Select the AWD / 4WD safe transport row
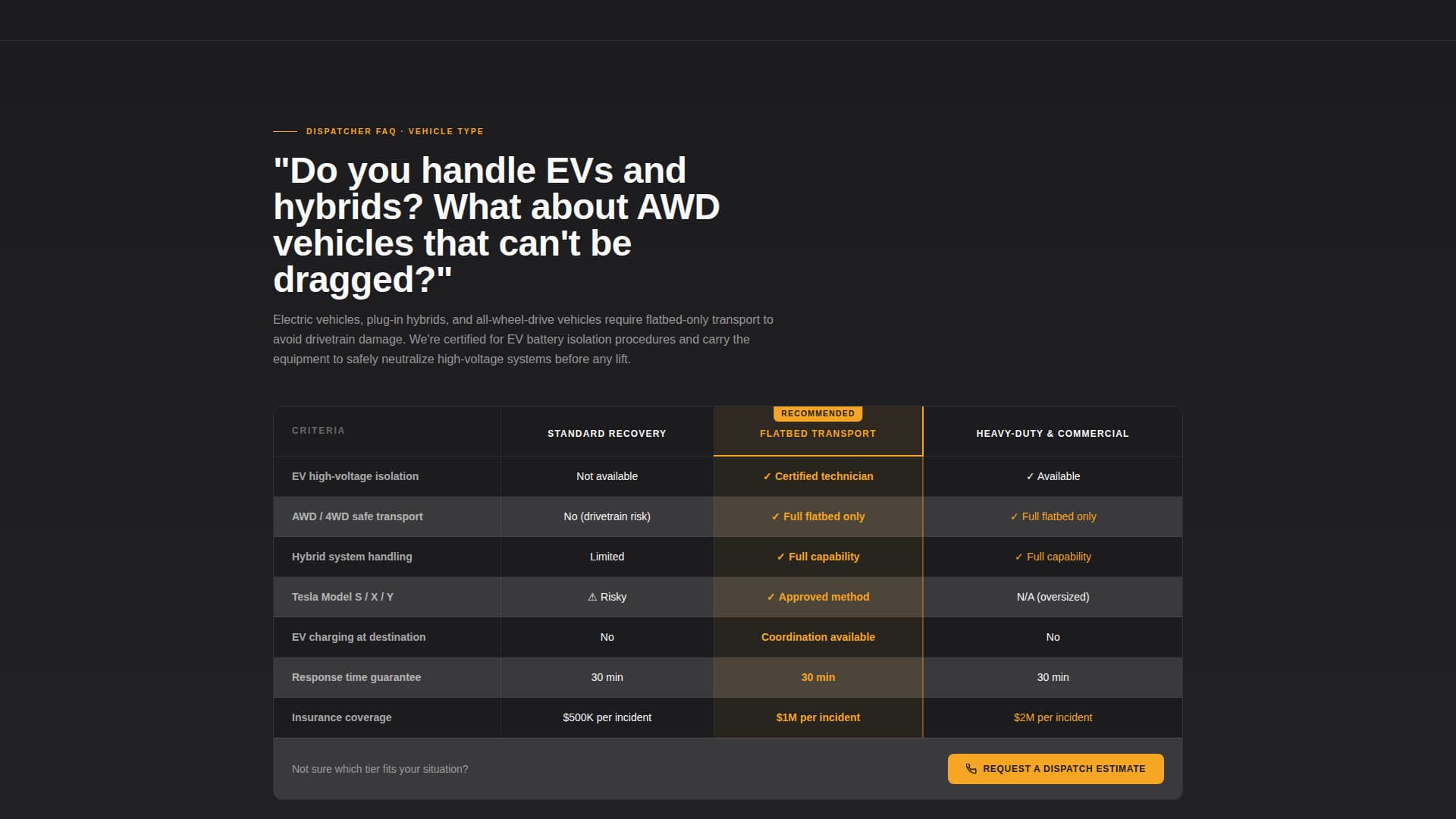The image size is (1456, 819). click(727, 516)
